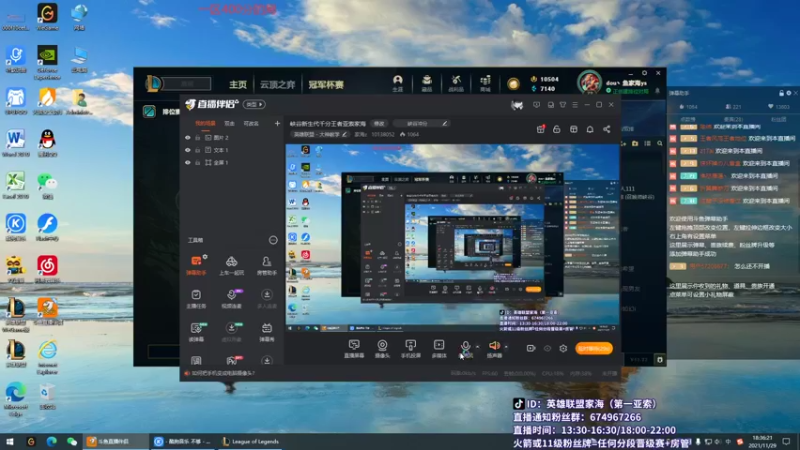Open 冠军杯赛 tab in League client
The height and width of the screenshot is (450, 800).
tap(326, 84)
